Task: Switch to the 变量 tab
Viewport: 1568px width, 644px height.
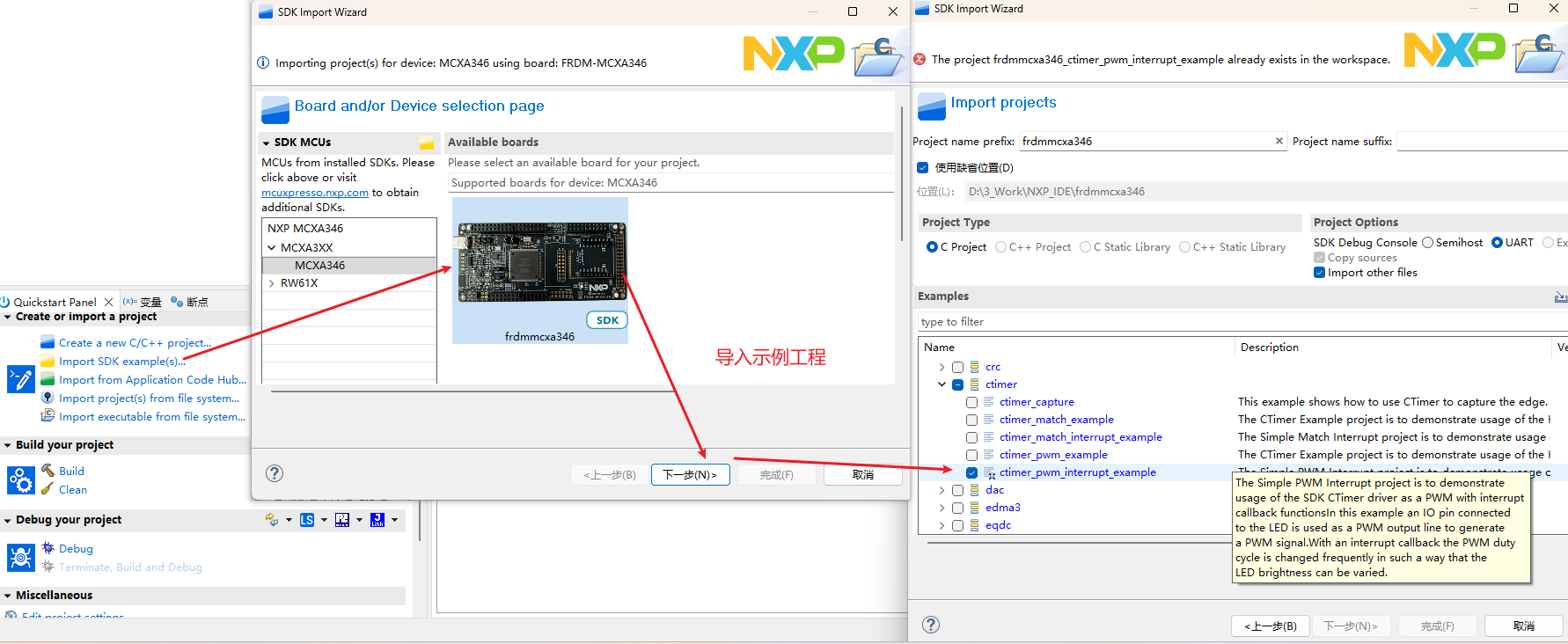Action: click(x=143, y=302)
